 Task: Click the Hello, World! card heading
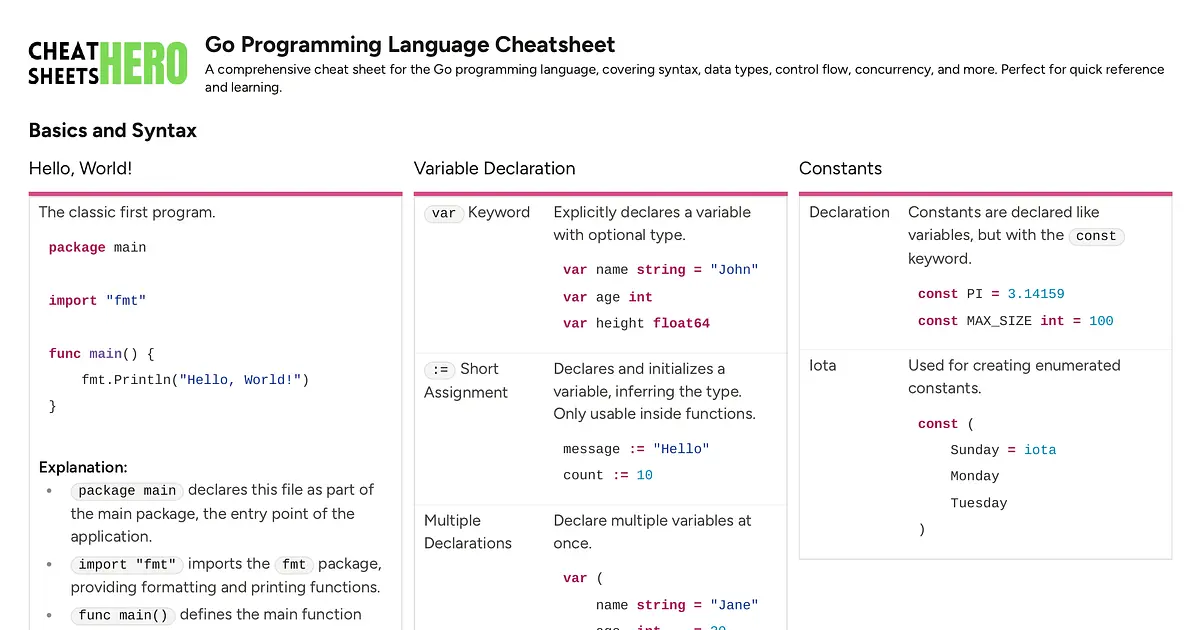coord(80,169)
